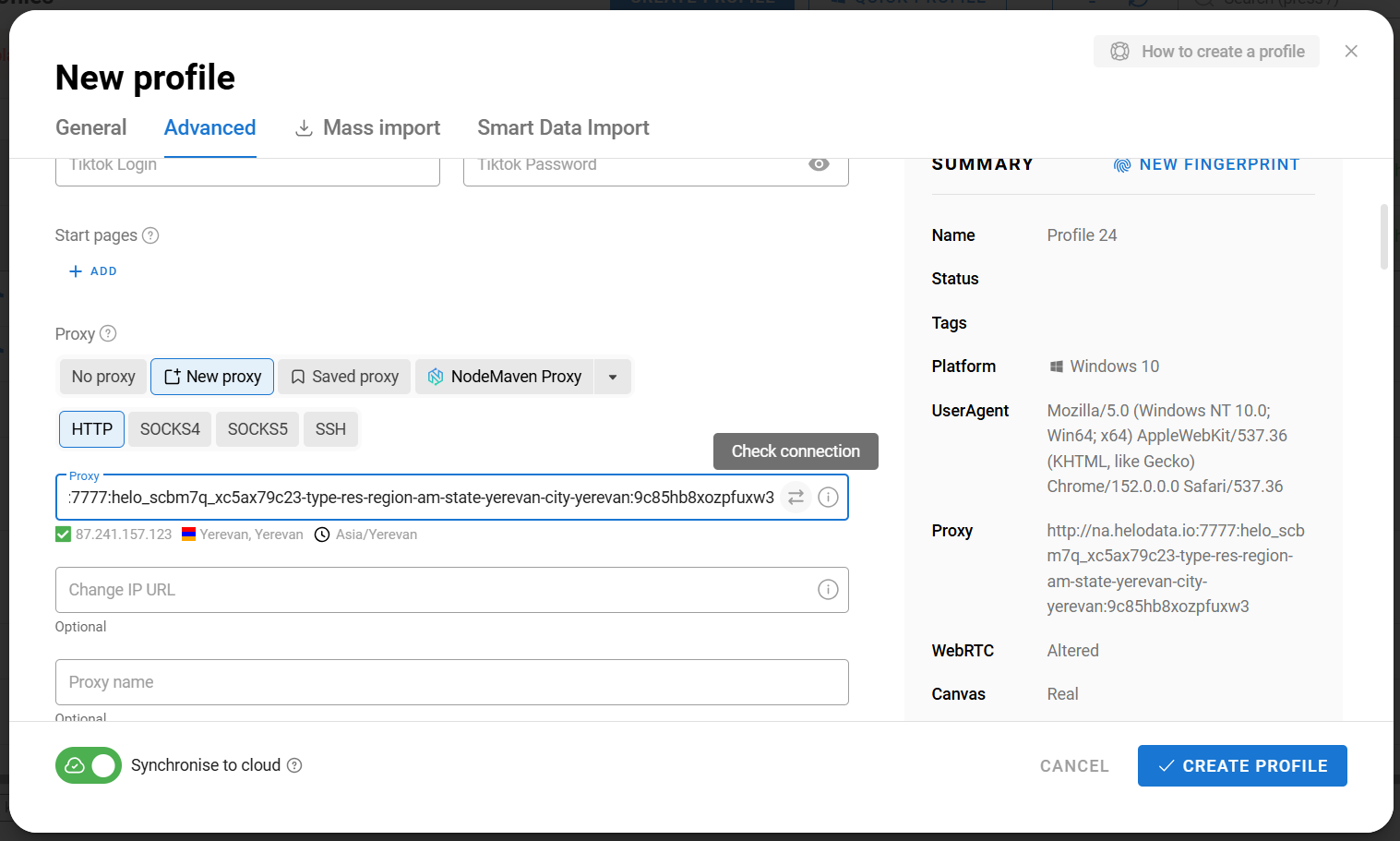Viewport: 1400px width, 841px height.
Task: Switch to the General tab
Action: 91,127
